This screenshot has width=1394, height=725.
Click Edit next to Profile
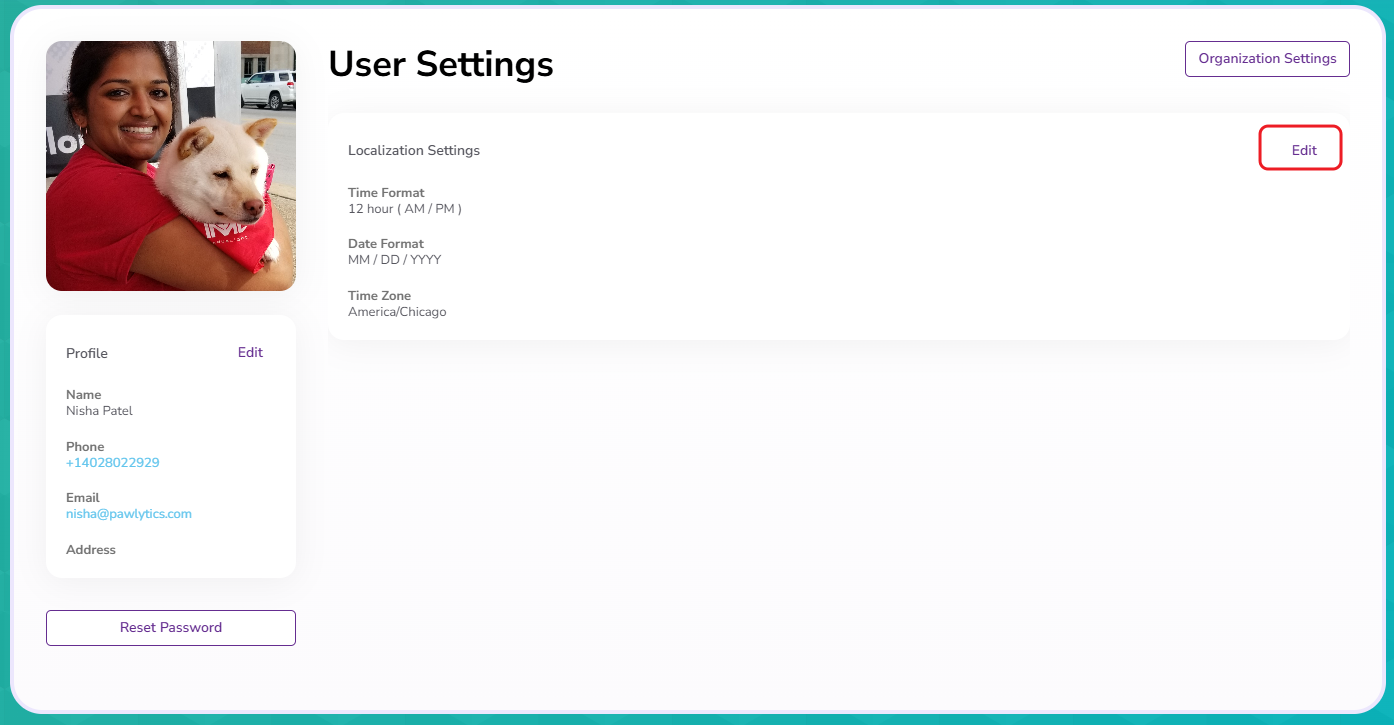(250, 352)
